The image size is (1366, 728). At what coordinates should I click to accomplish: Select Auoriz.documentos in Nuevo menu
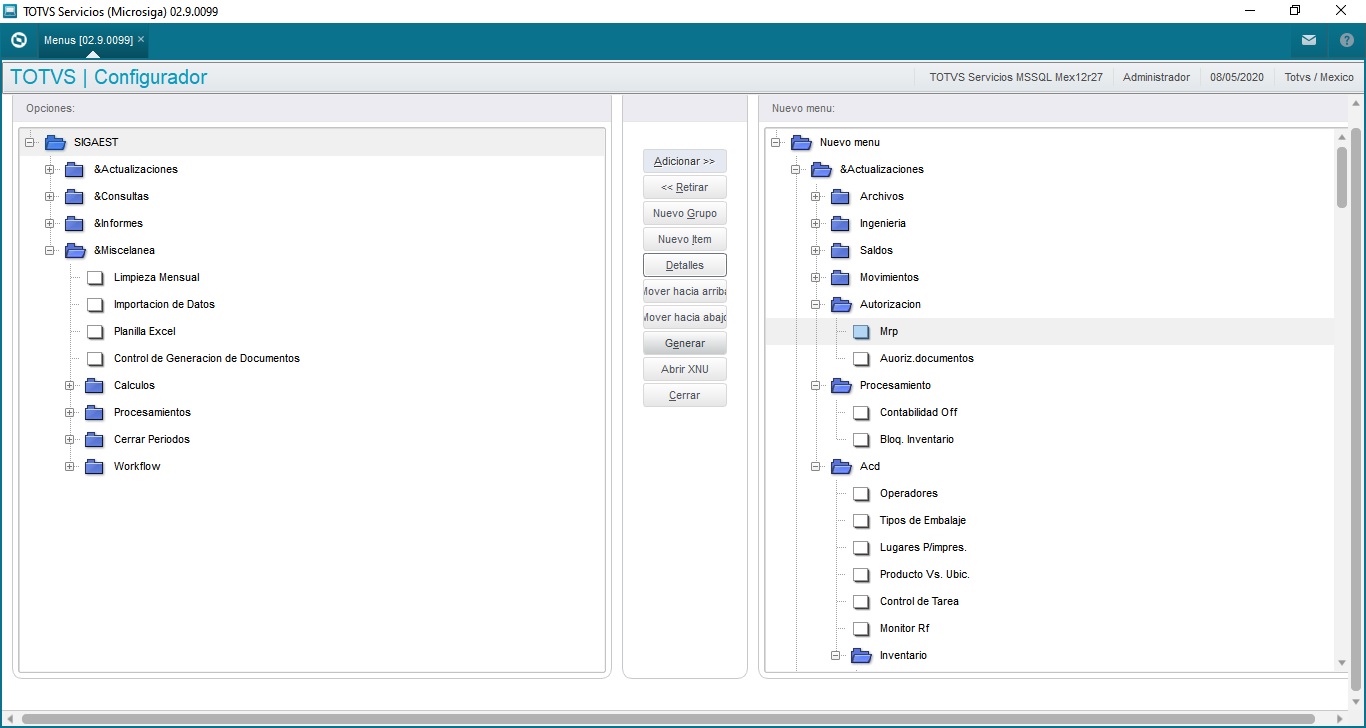(927, 358)
